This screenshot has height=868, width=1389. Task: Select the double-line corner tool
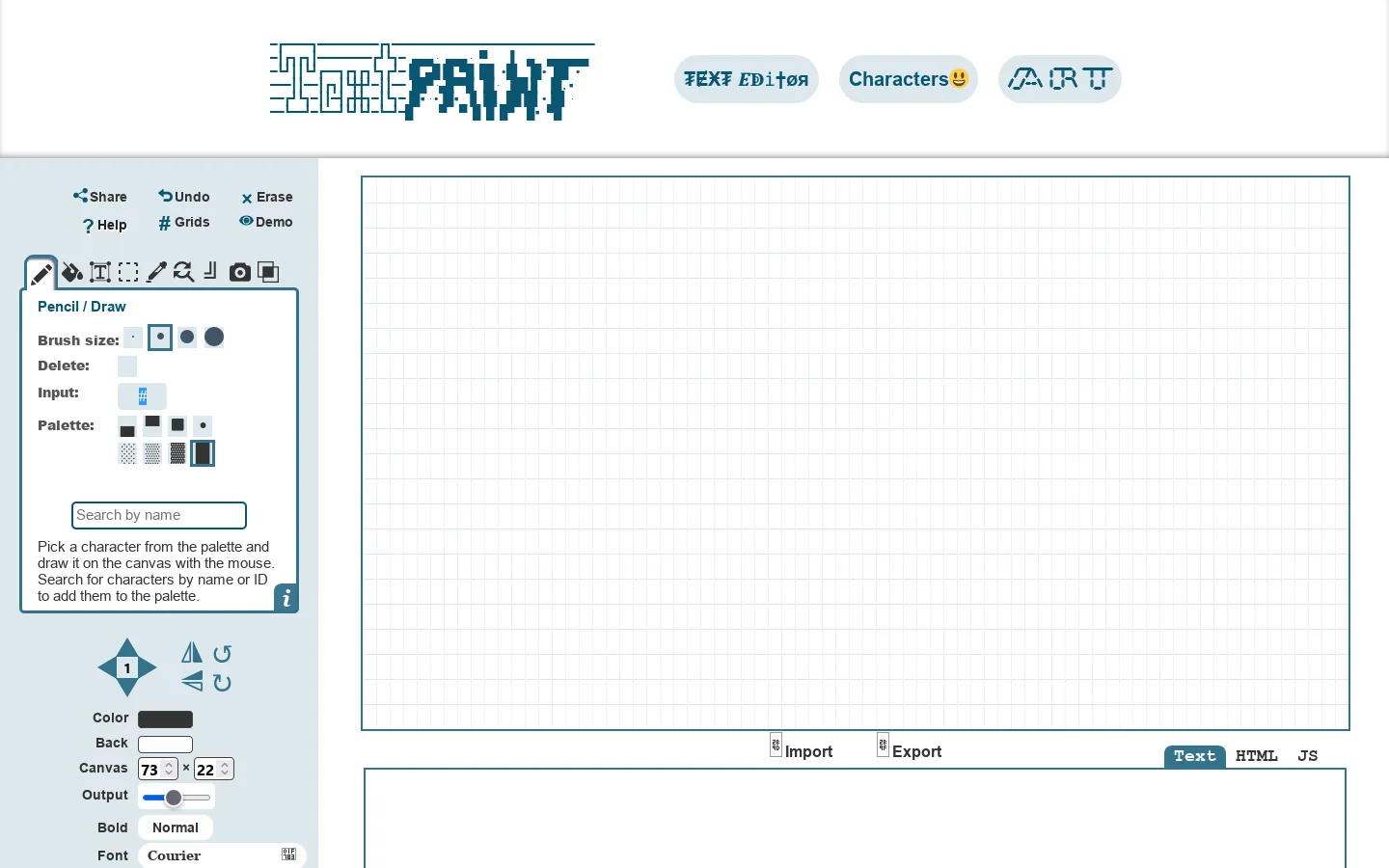click(x=210, y=272)
